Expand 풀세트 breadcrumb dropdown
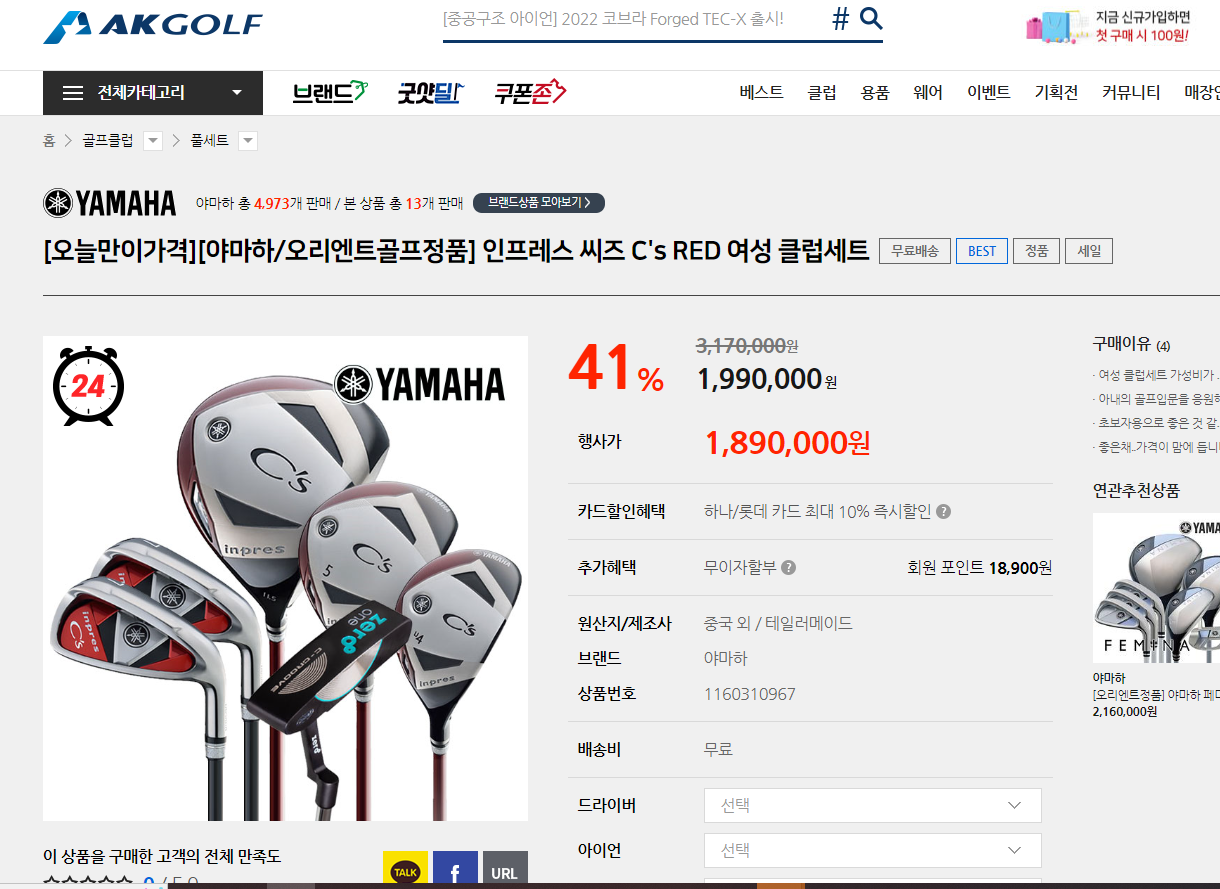 248,141
